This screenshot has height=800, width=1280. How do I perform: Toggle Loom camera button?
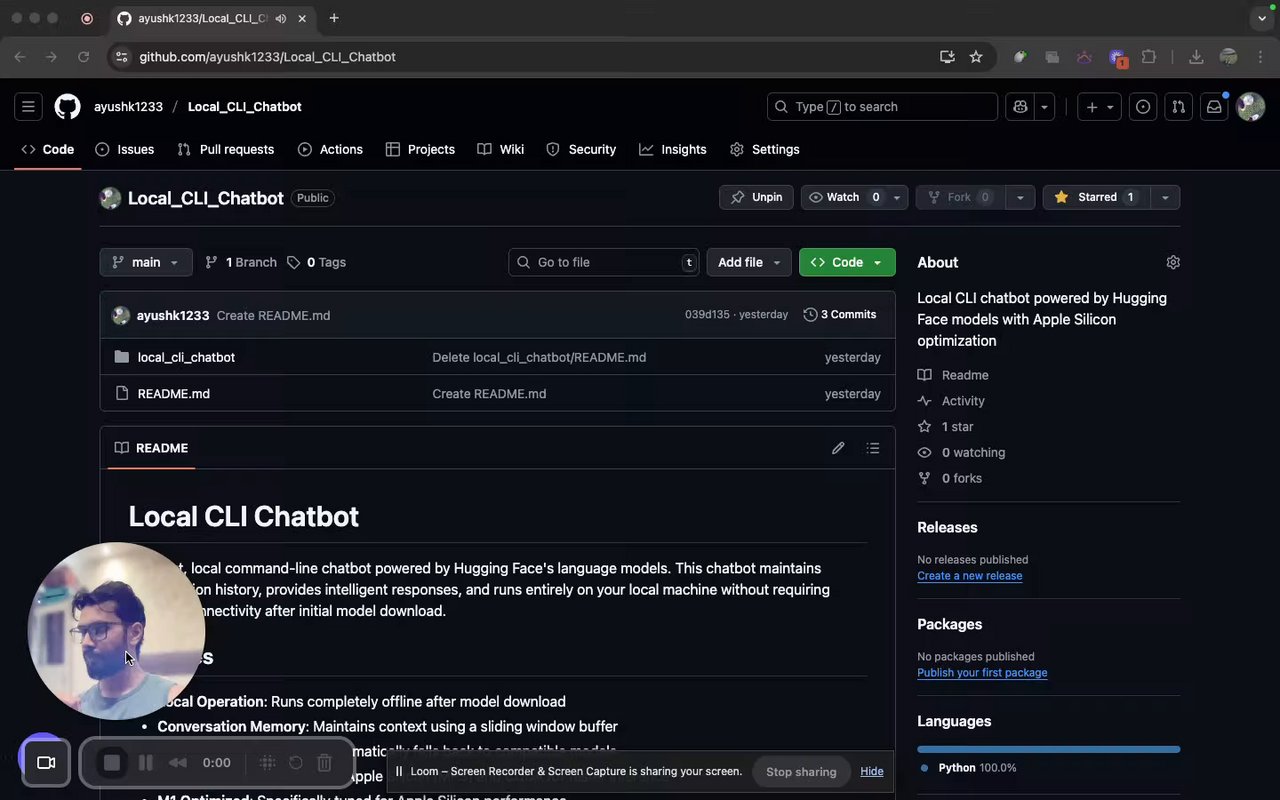click(46, 763)
